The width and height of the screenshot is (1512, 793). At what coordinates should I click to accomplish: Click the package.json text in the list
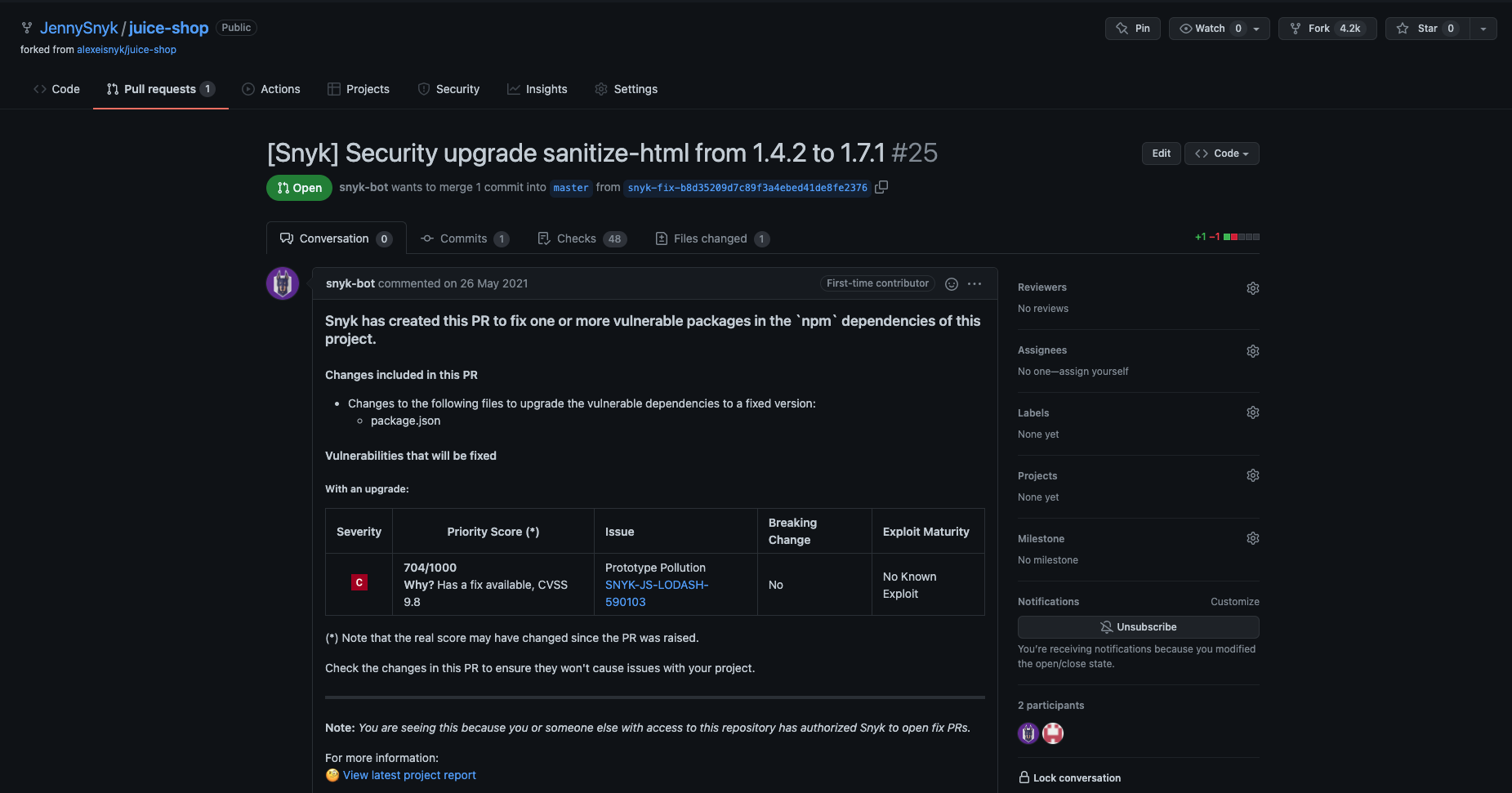pos(405,421)
